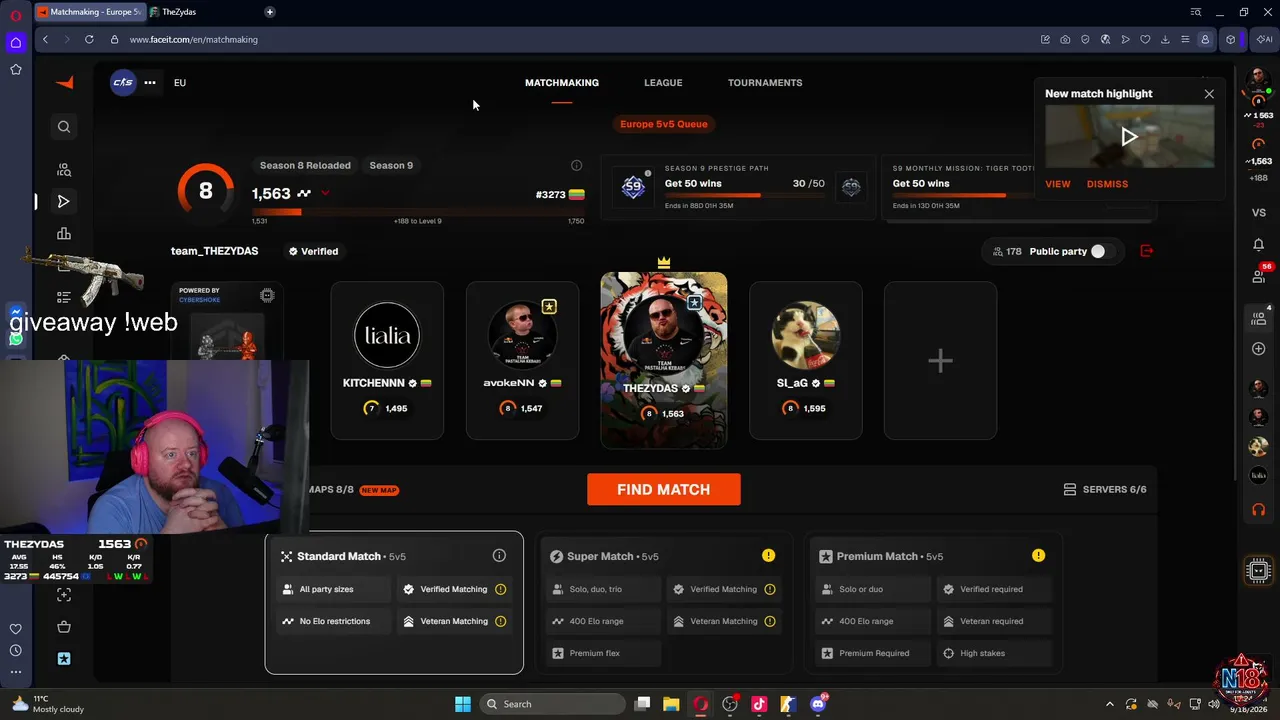1280x720 pixels.
Task: View the new match highlight
Action: click(x=1058, y=184)
